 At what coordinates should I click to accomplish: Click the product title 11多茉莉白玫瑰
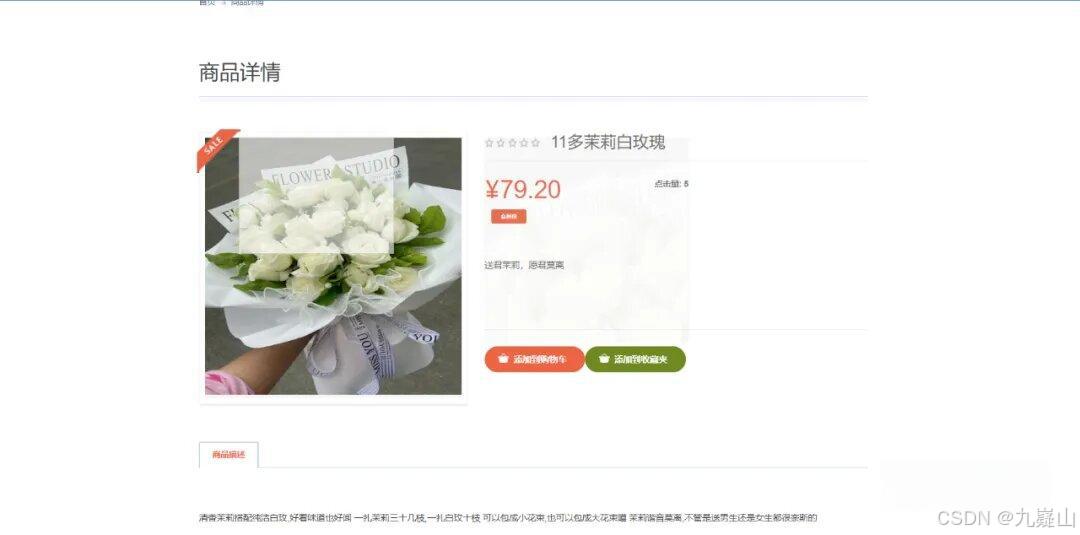pyautogui.click(x=608, y=143)
